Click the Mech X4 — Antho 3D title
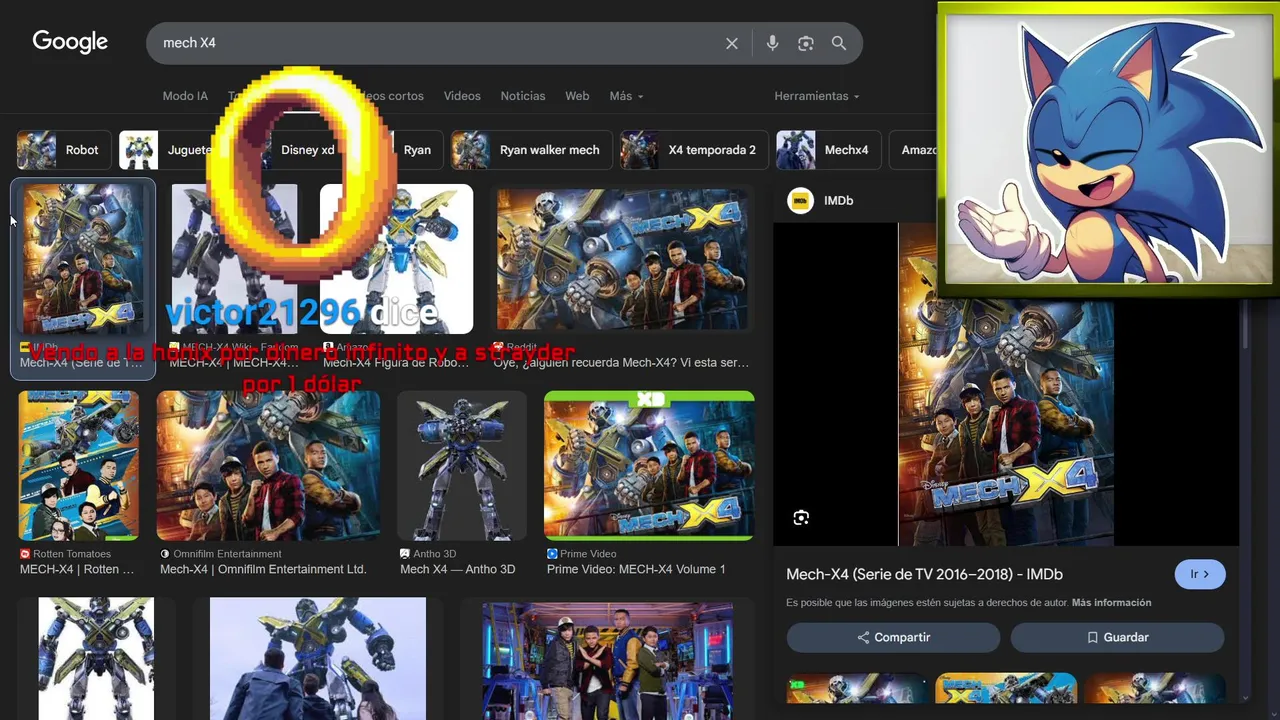The image size is (1280, 720). pyautogui.click(x=457, y=569)
